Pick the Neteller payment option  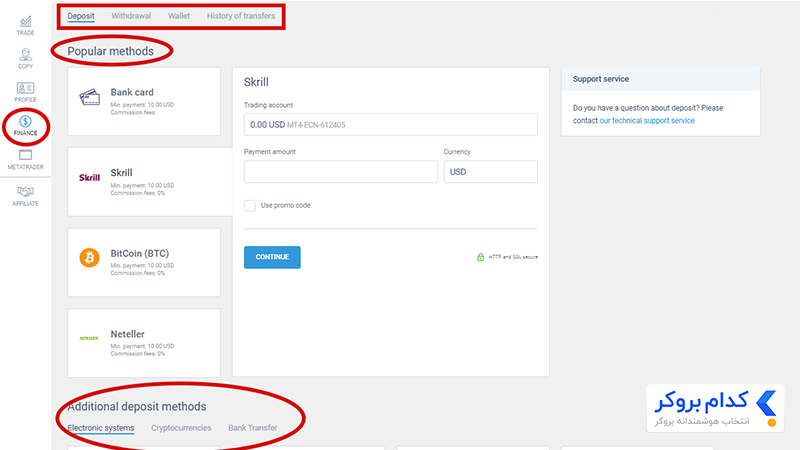coord(144,343)
